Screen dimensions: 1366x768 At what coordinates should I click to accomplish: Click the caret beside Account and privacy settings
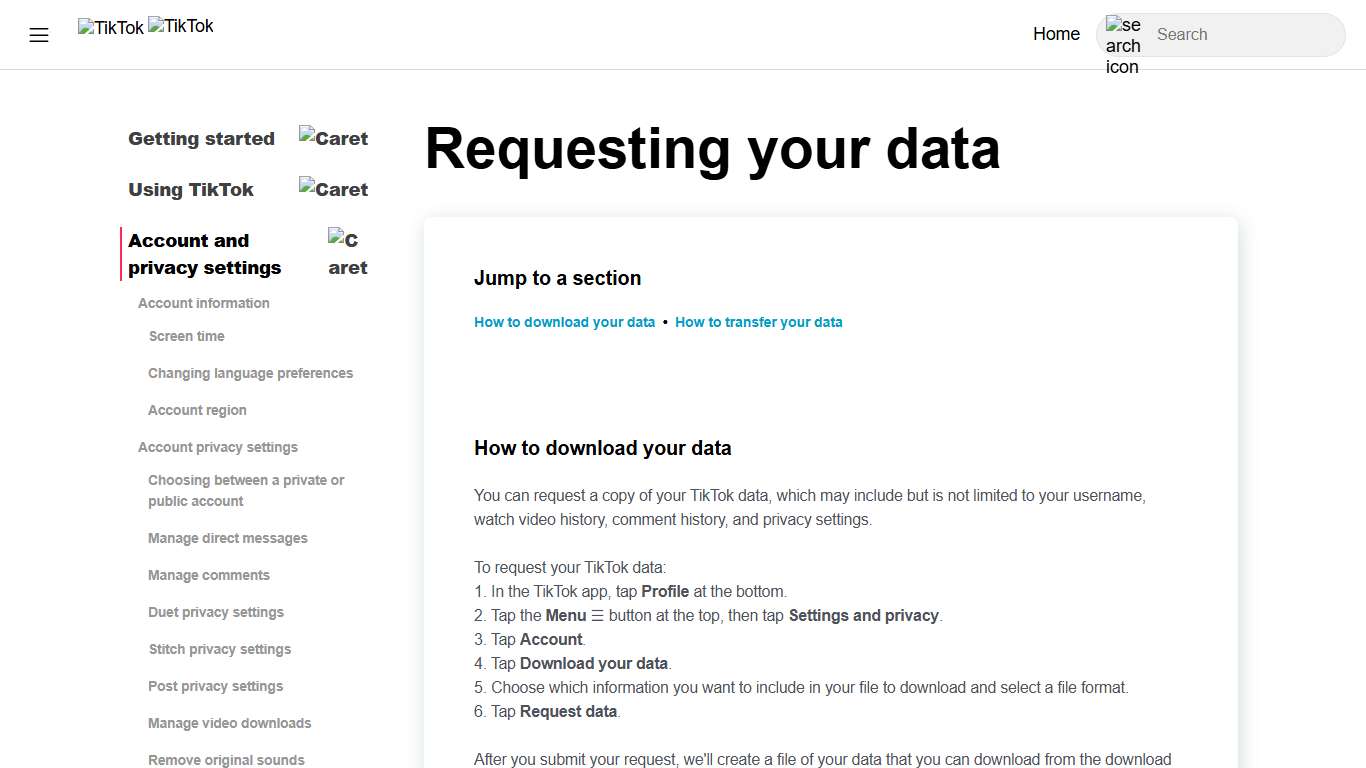coord(346,253)
